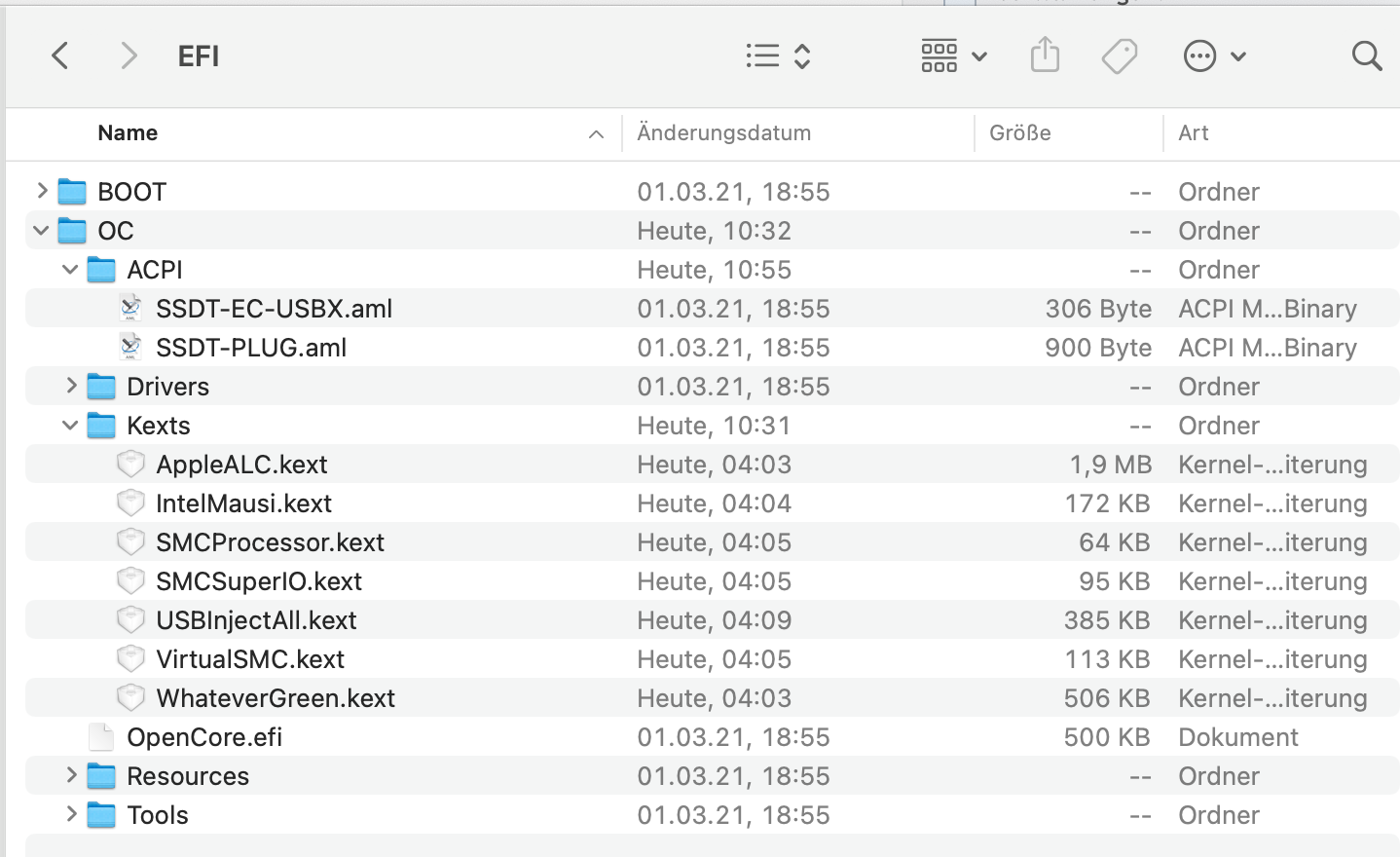This screenshot has width=1400, height=857.
Task: Collapse the OC folder
Action: (x=41, y=231)
